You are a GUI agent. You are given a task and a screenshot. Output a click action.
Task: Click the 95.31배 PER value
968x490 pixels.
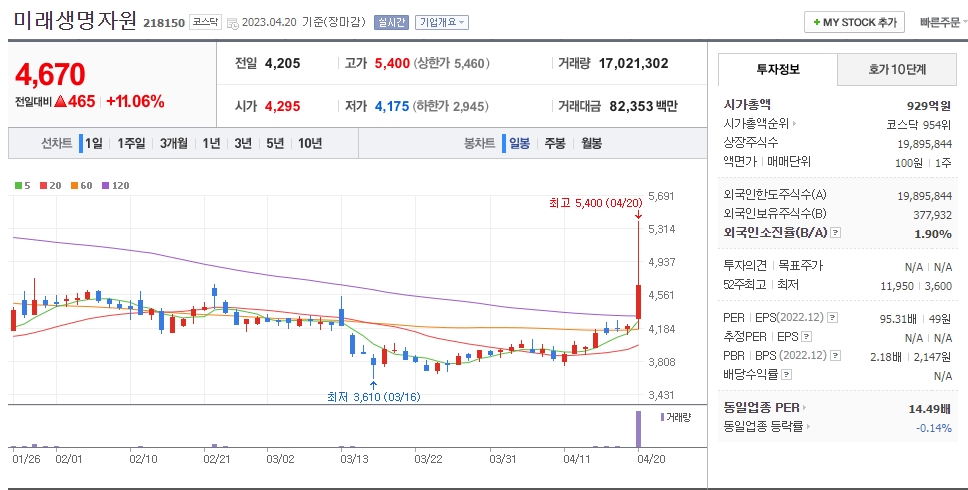coord(898,319)
